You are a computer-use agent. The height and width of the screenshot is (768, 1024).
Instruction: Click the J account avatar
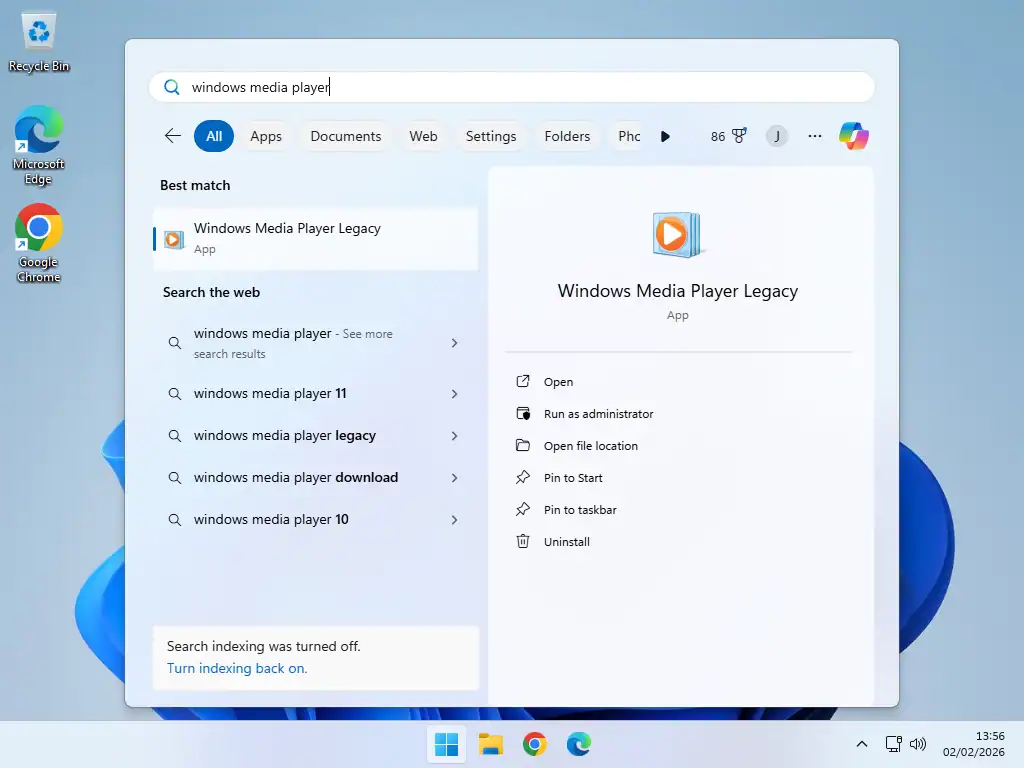(x=777, y=135)
